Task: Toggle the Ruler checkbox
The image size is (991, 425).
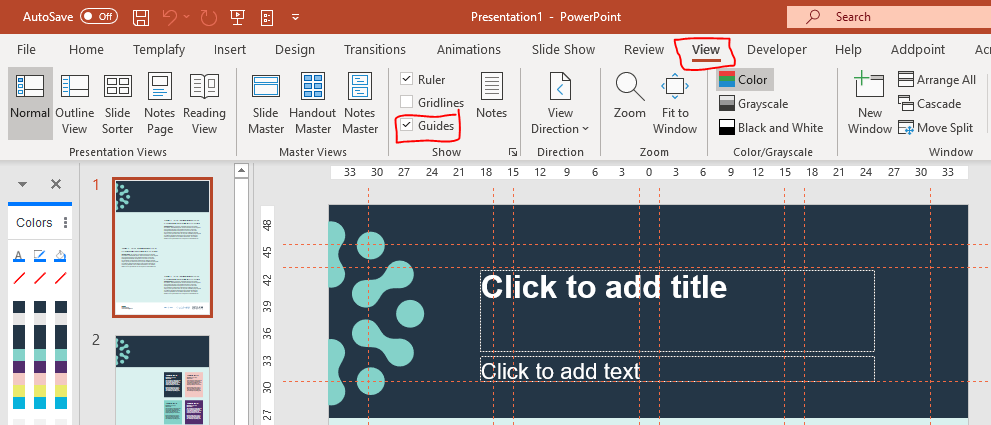Action: pyautogui.click(x=407, y=79)
